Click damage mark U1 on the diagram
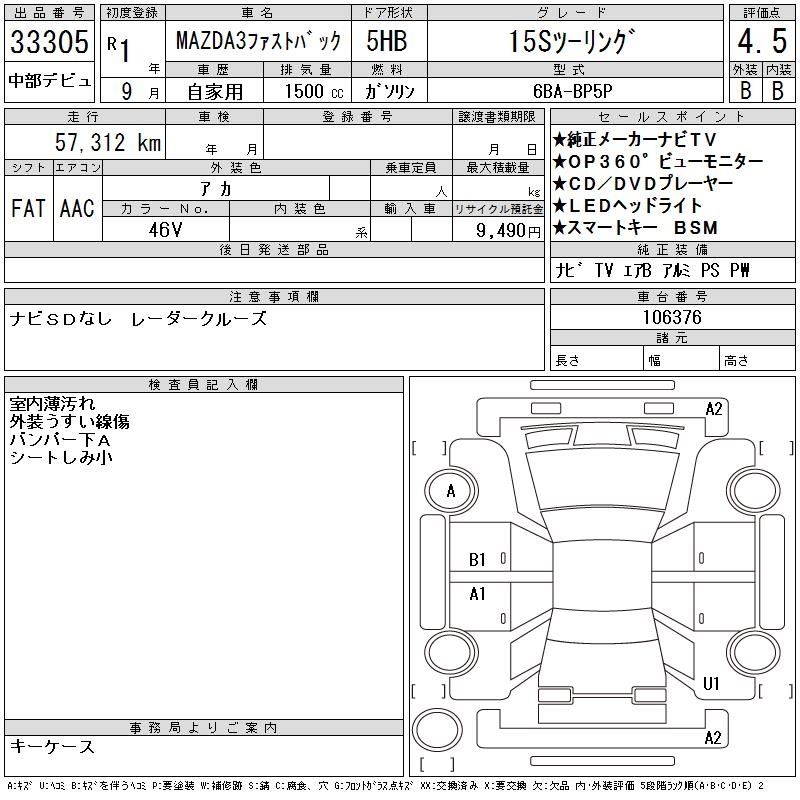800x800 pixels. pos(711,683)
